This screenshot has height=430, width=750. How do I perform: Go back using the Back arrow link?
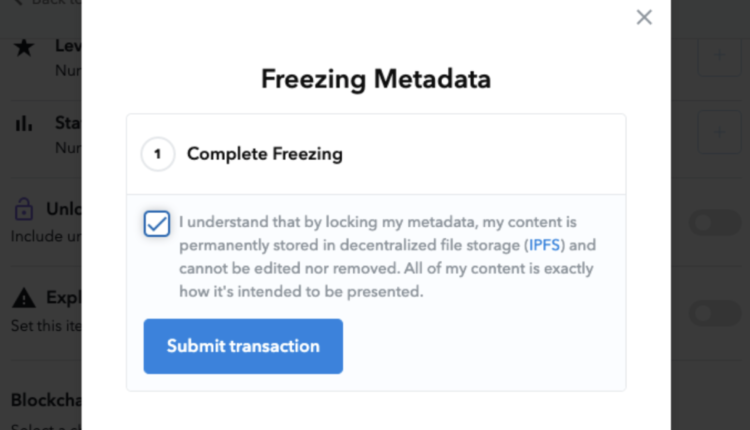point(40,3)
